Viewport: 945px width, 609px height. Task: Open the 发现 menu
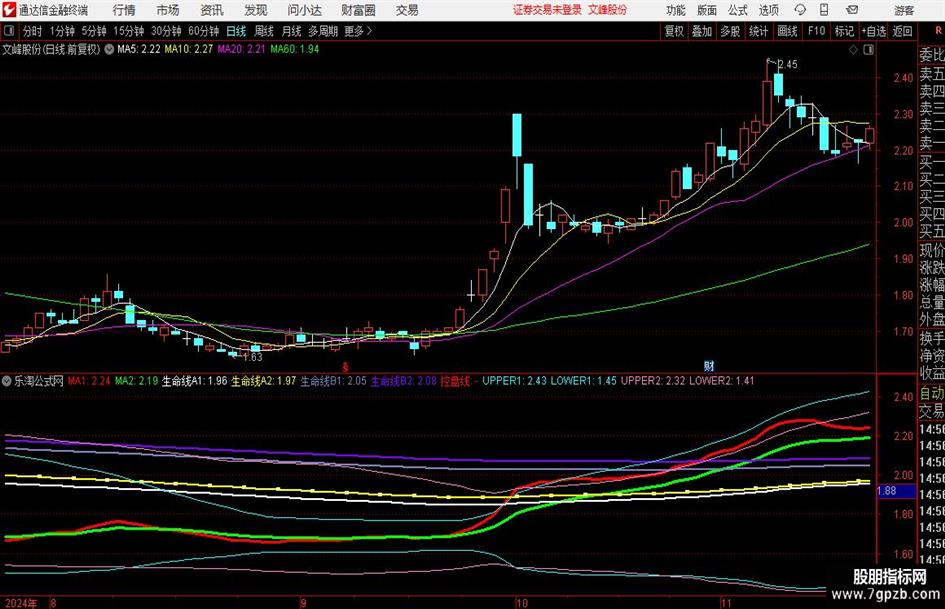pos(256,10)
